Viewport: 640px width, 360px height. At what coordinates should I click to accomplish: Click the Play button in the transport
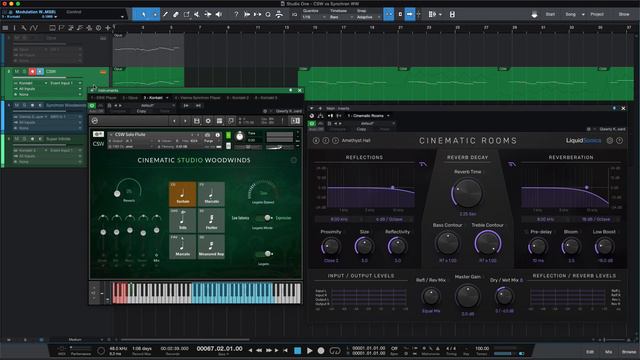(309, 350)
